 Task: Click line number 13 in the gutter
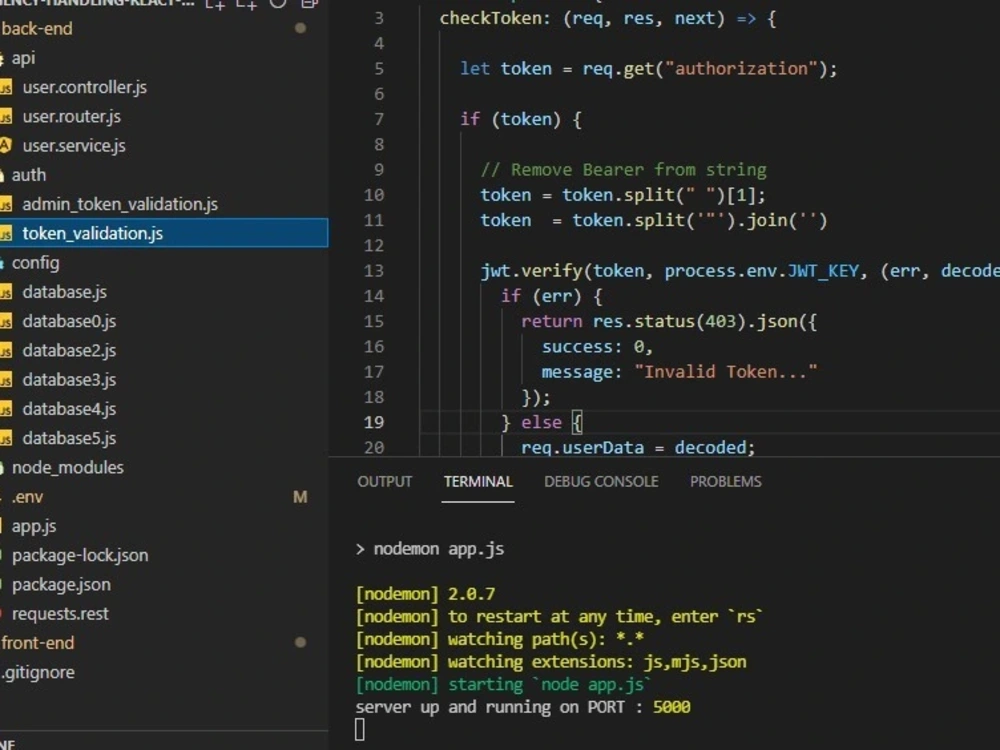coord(374,270)
